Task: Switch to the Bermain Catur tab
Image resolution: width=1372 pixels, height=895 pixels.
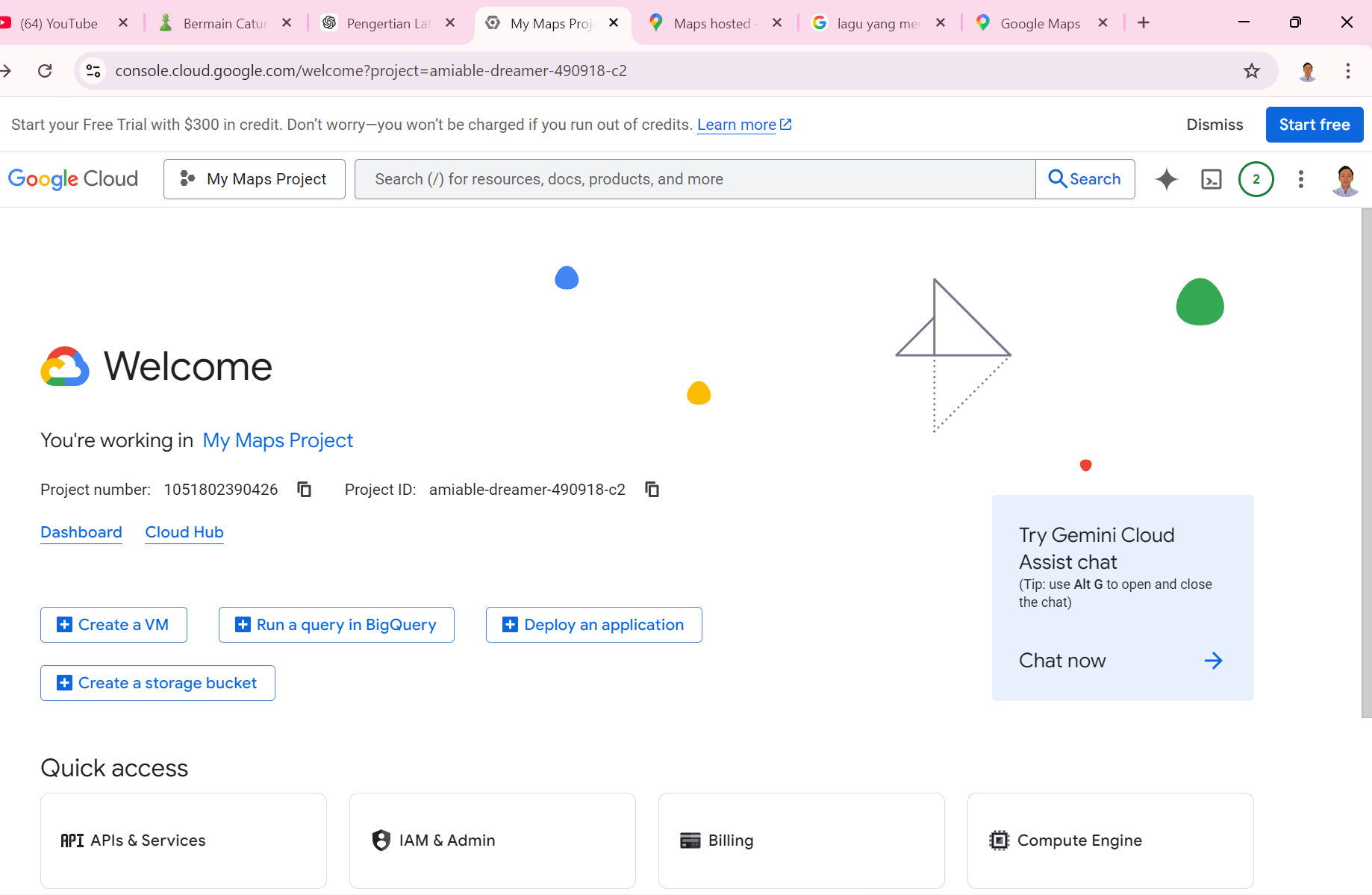Action: pyautogui.click(x=225, y=23)
